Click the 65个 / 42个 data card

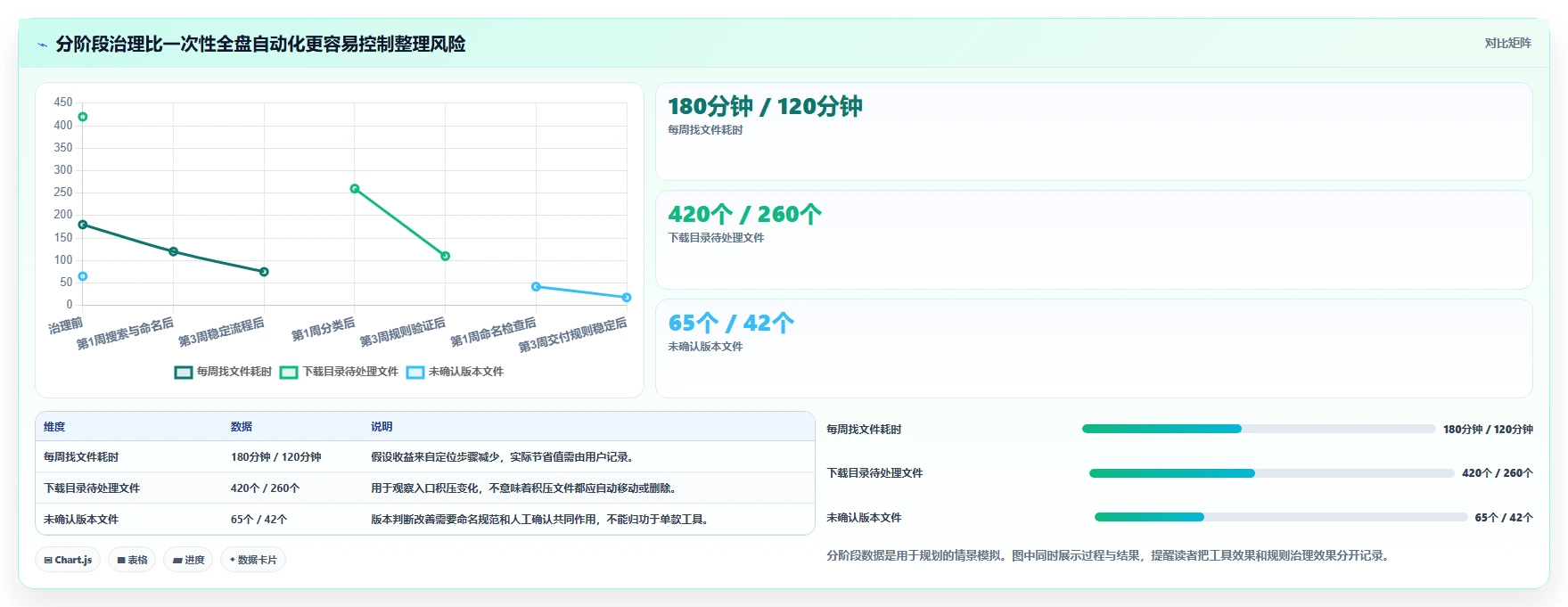point(1094,349)
